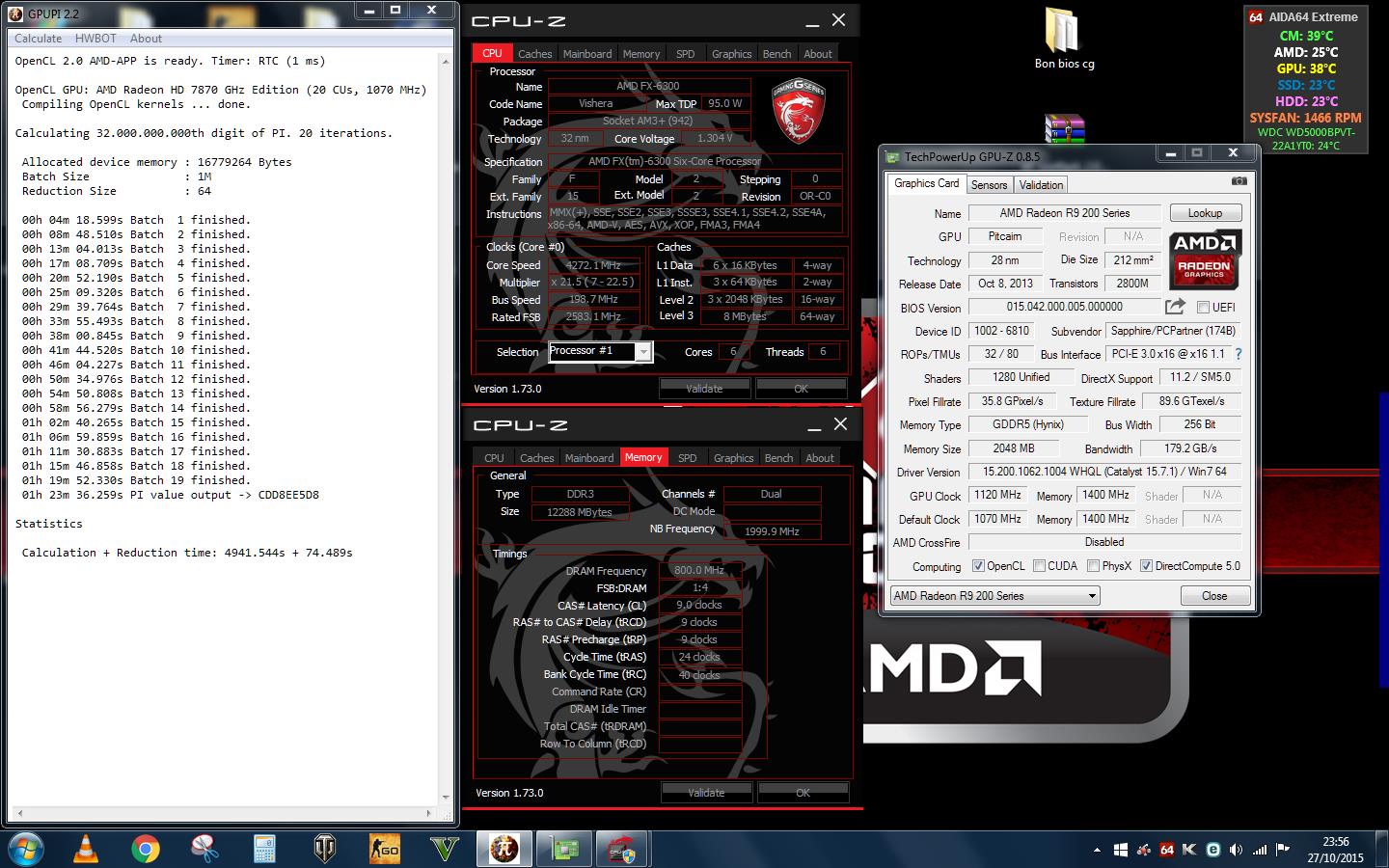
Task: Switch to Mainboard tab in upper CPU-Z
Action: [x=587, y=54]
